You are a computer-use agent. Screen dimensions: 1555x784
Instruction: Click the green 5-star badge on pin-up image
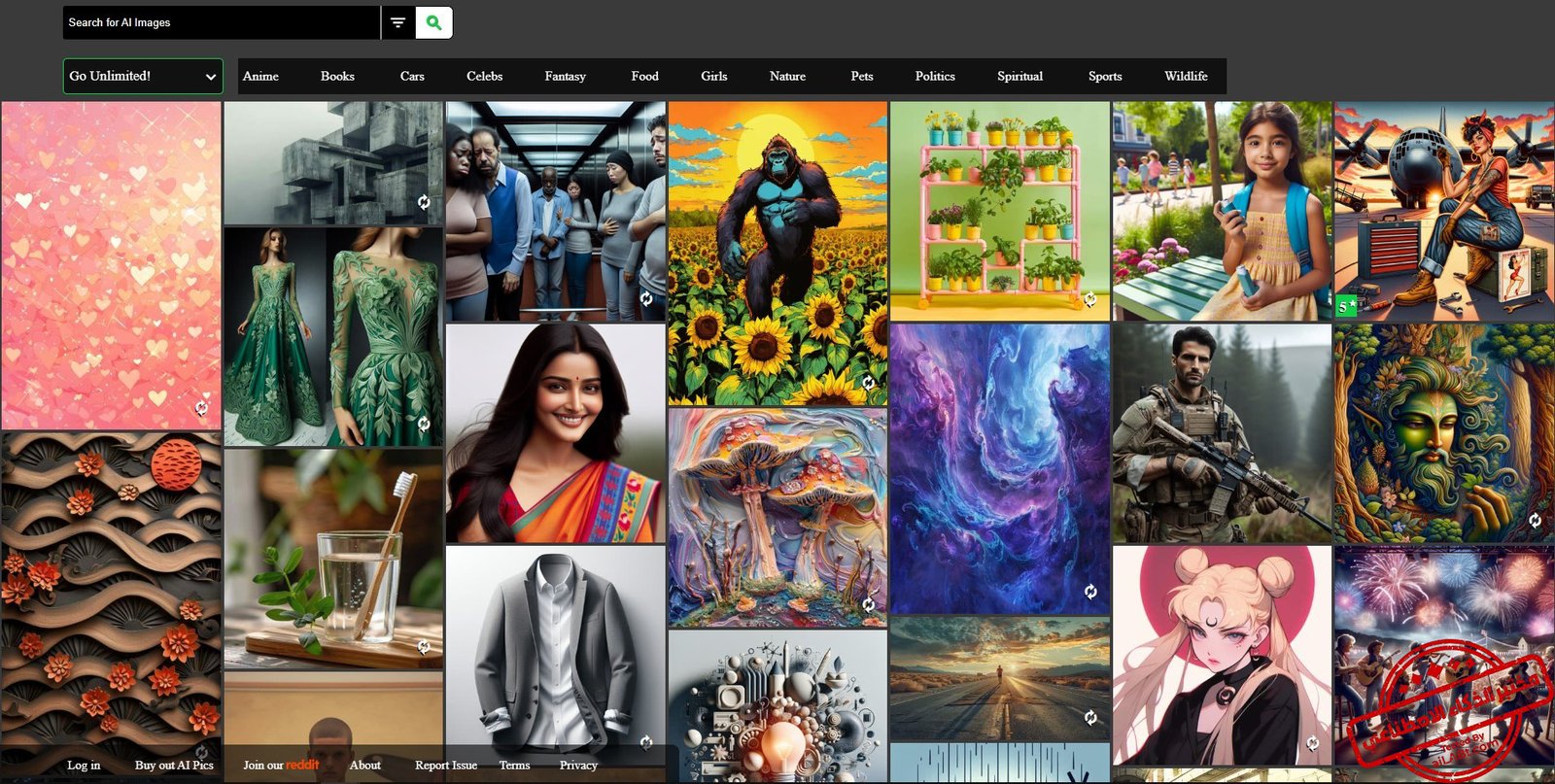1346,306
